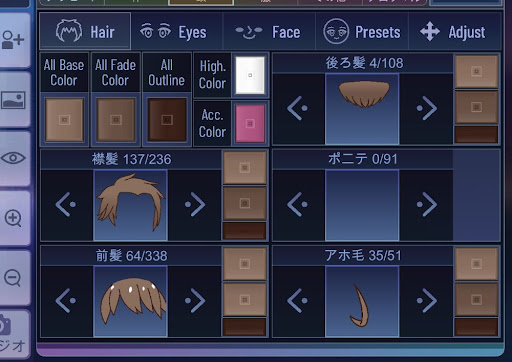The width and height of the screenshot is (512, 362).
Task: Click the 後ろ髪 4/108 label
Action: pyautogui.click(x=364, y=63)
